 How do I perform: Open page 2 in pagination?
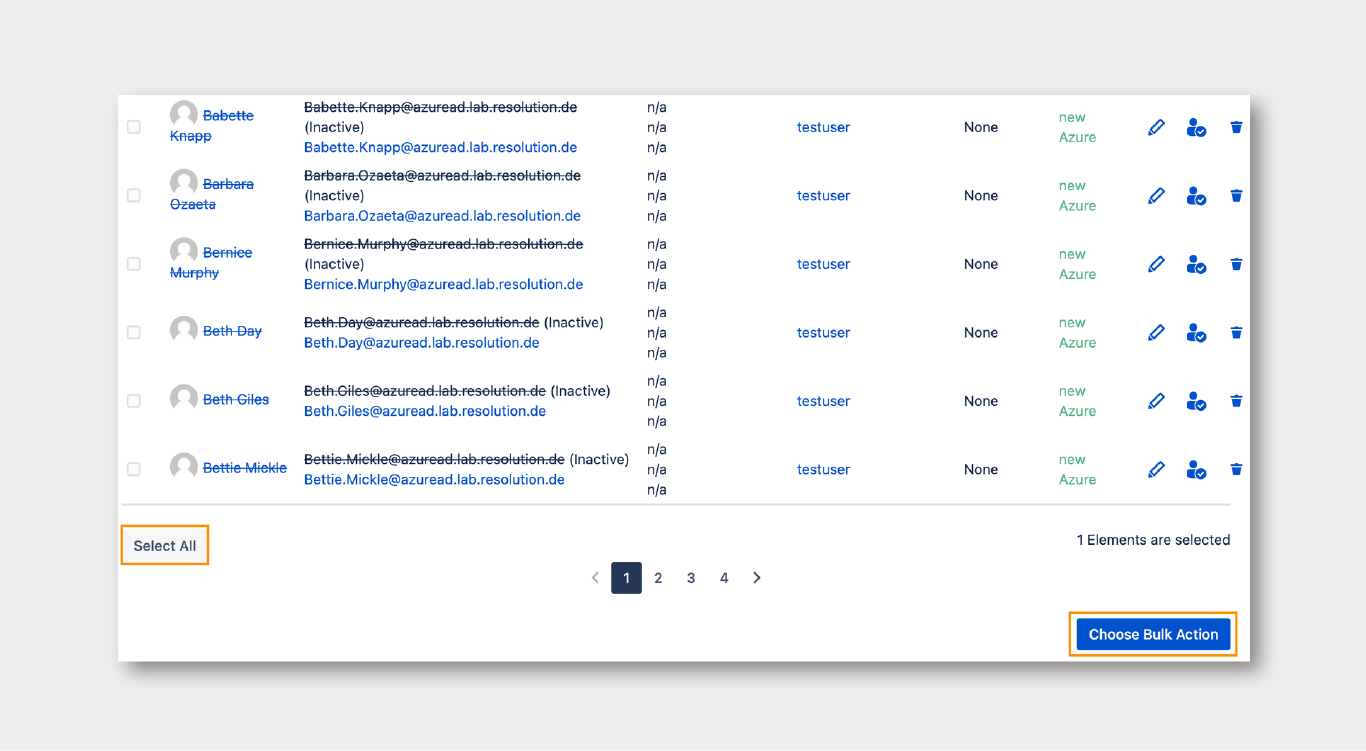pyautogui.click(x=658, y=578)
